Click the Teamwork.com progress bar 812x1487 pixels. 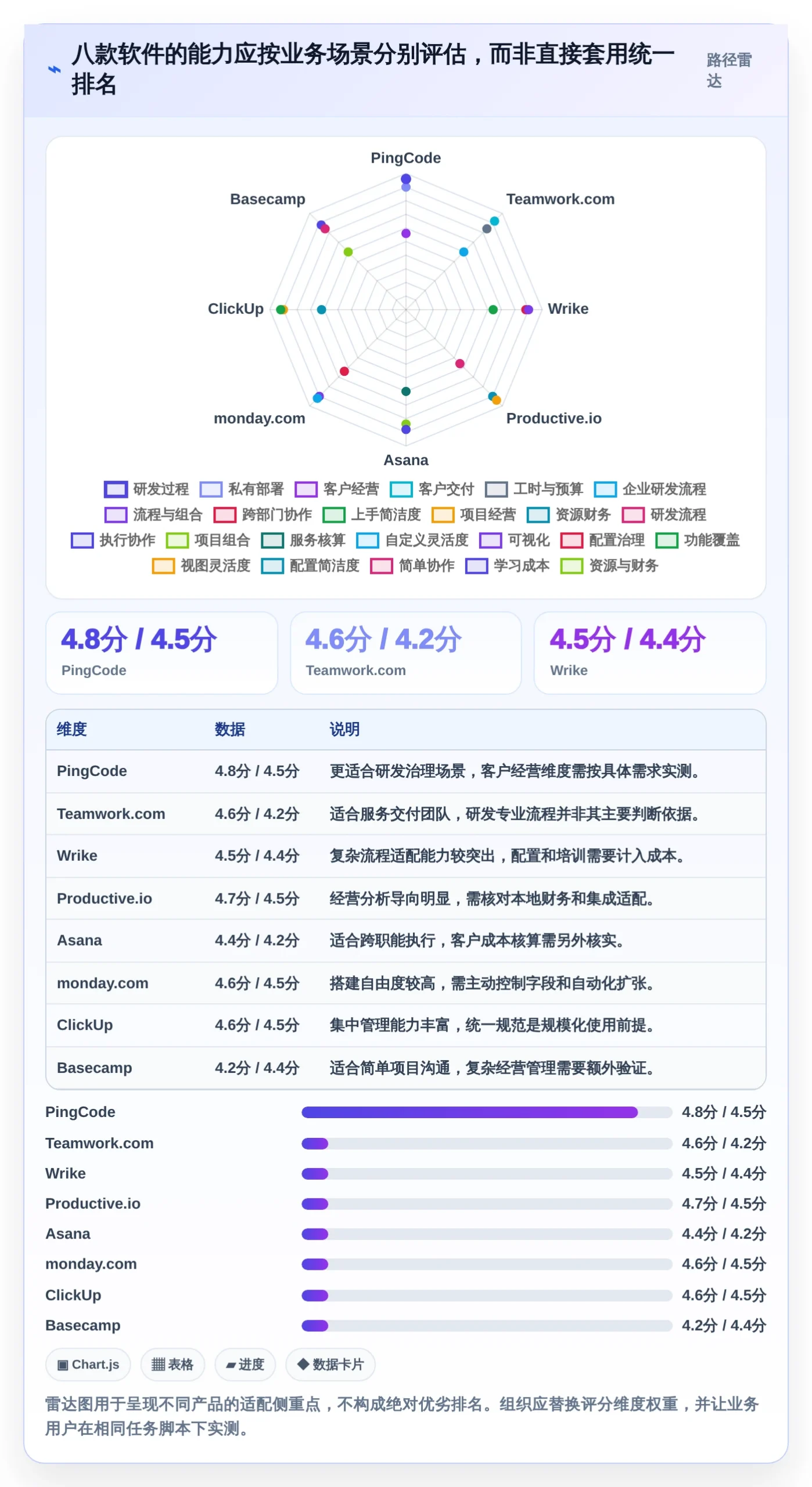coord(487,1144)
